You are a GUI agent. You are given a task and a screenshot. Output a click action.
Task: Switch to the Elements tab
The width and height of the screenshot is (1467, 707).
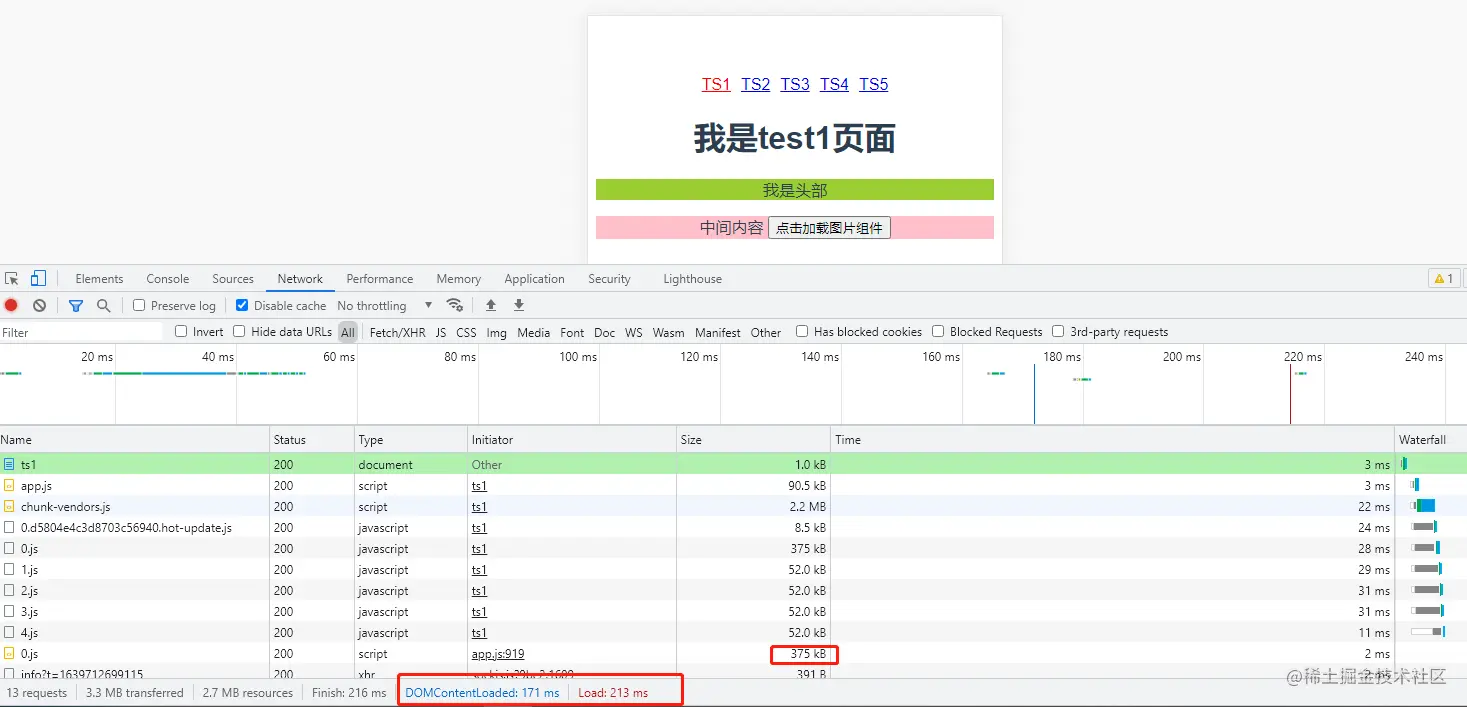[99, 279]
